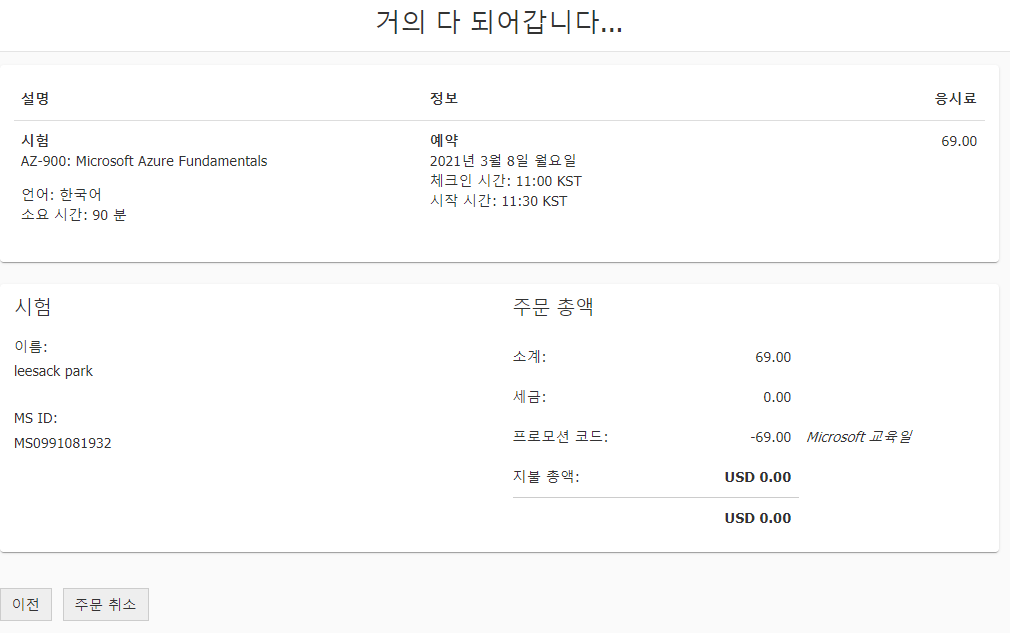This screenshot has height=633, width=1010.
Task: Click the 이름: label
Action: tap(30, 346)
